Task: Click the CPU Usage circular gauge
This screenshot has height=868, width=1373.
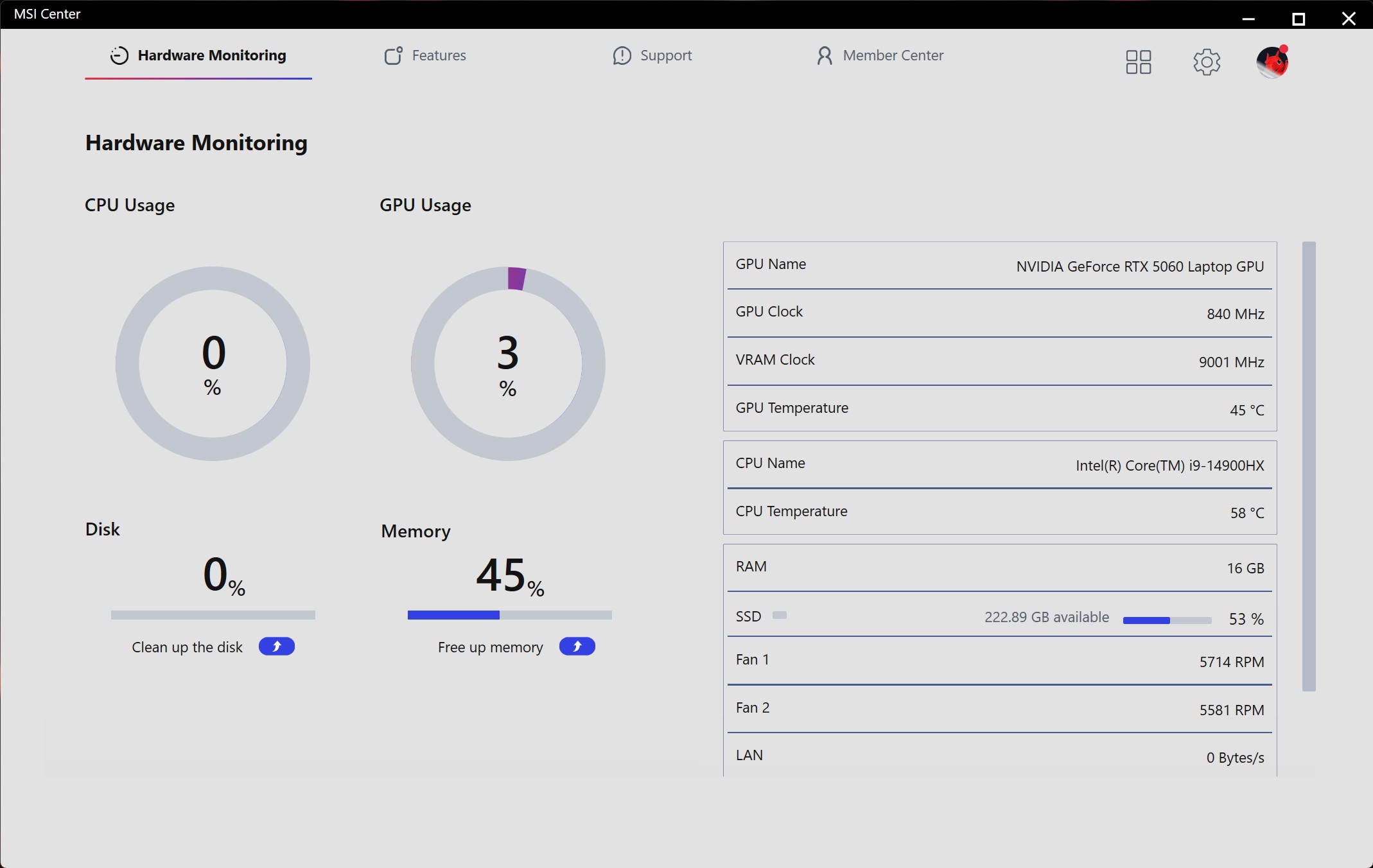Action: (x=213, y=363)
